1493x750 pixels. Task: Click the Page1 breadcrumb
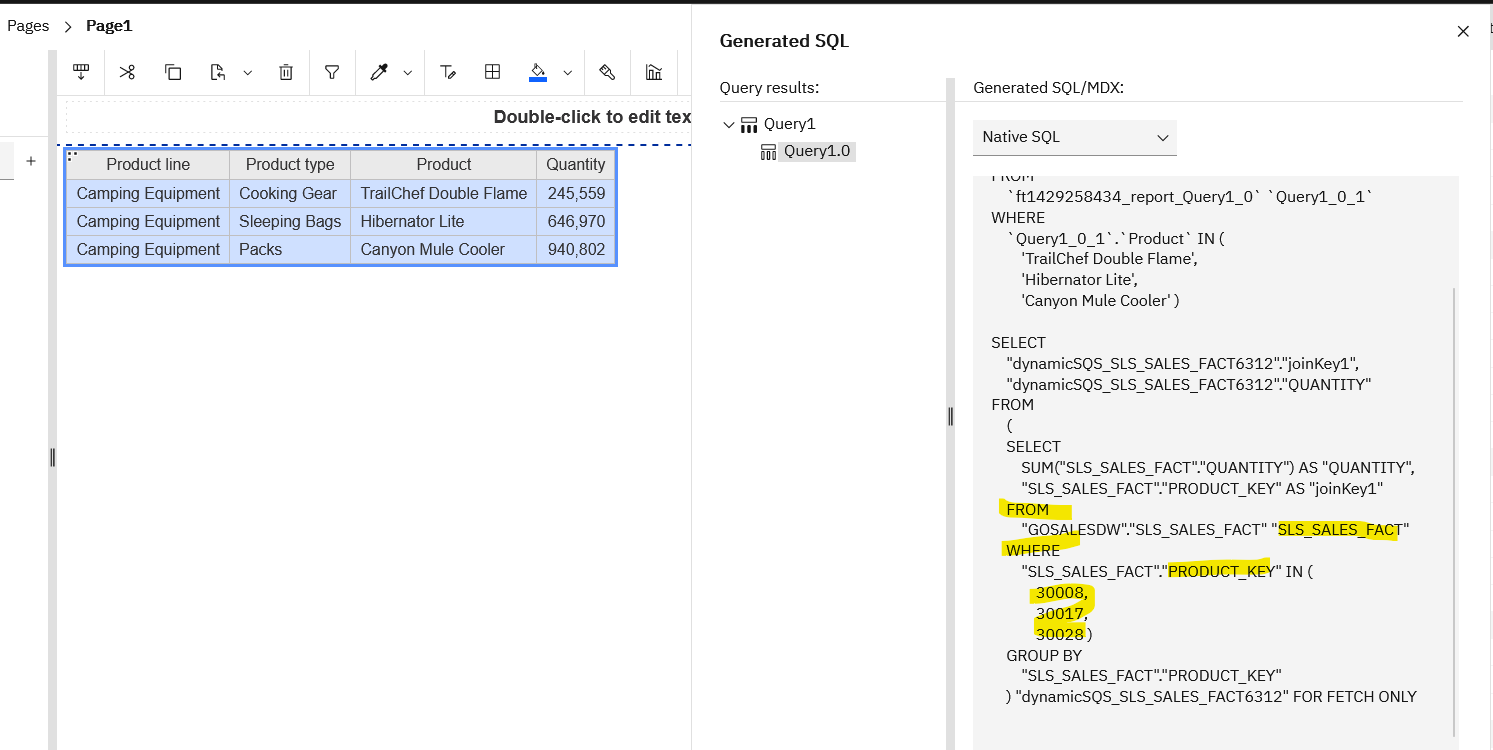pyautogui.click(x=109, y=26)
